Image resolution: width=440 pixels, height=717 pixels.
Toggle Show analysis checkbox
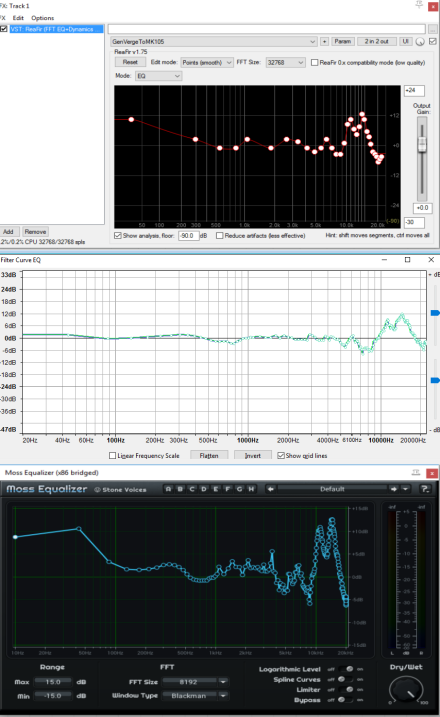point(118,235)
